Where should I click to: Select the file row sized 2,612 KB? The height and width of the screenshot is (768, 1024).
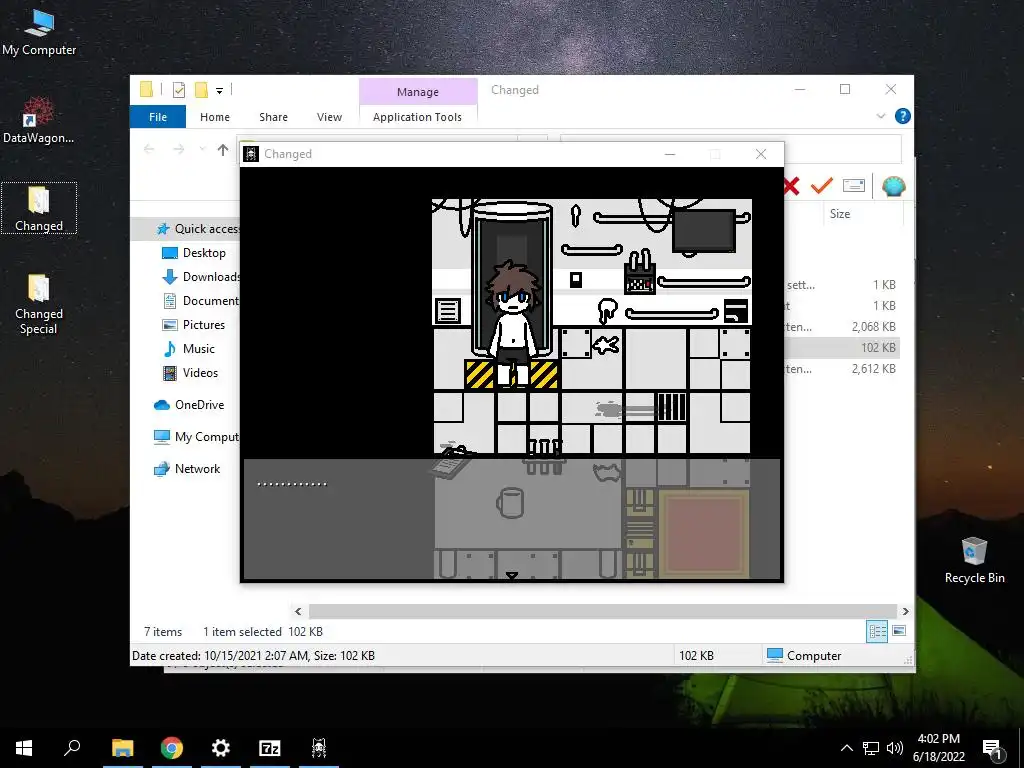[842, 369]
